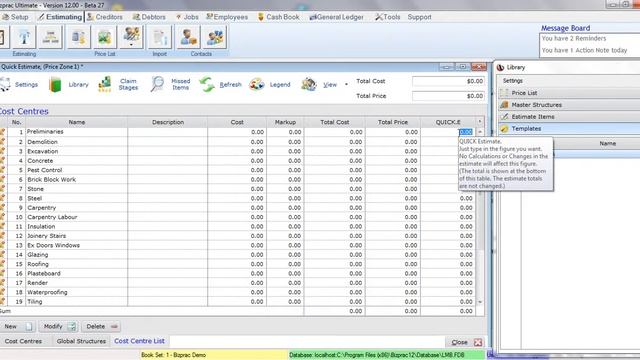Click the Modify button
Screen dimensions: 640x360
pos(60,327)
